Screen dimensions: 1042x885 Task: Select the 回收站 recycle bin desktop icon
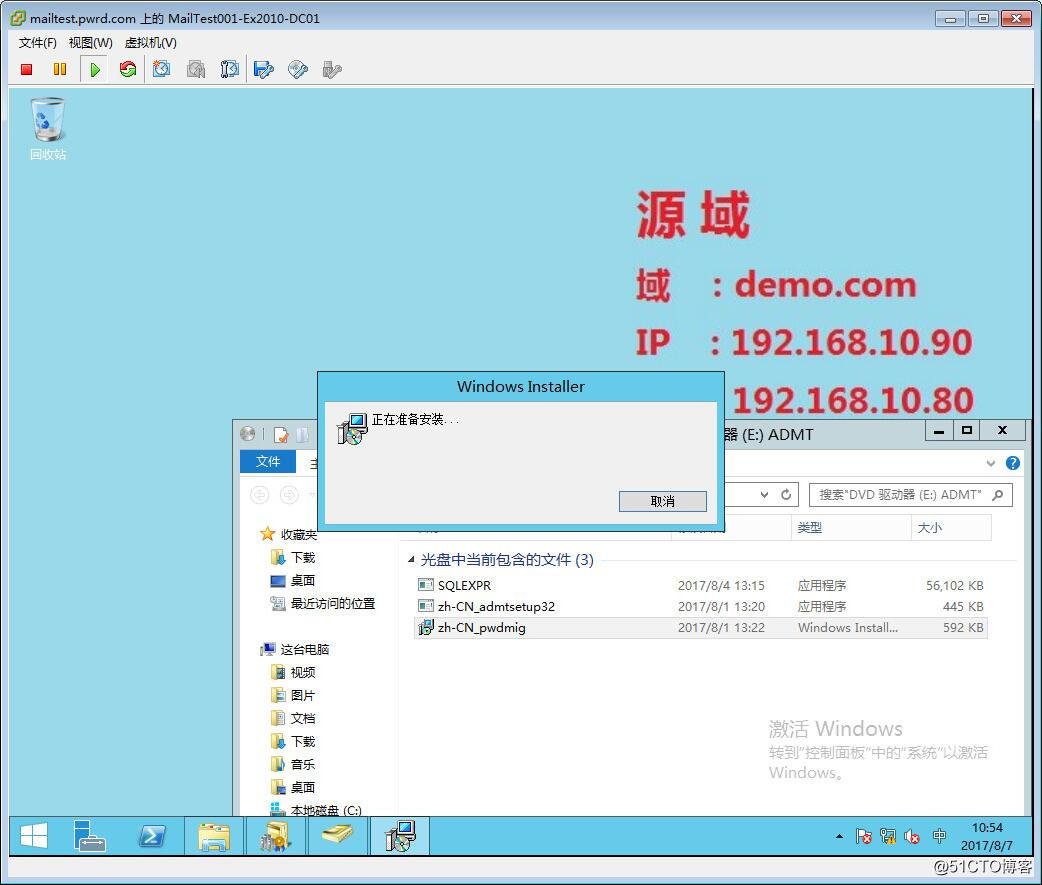[48, 129]
